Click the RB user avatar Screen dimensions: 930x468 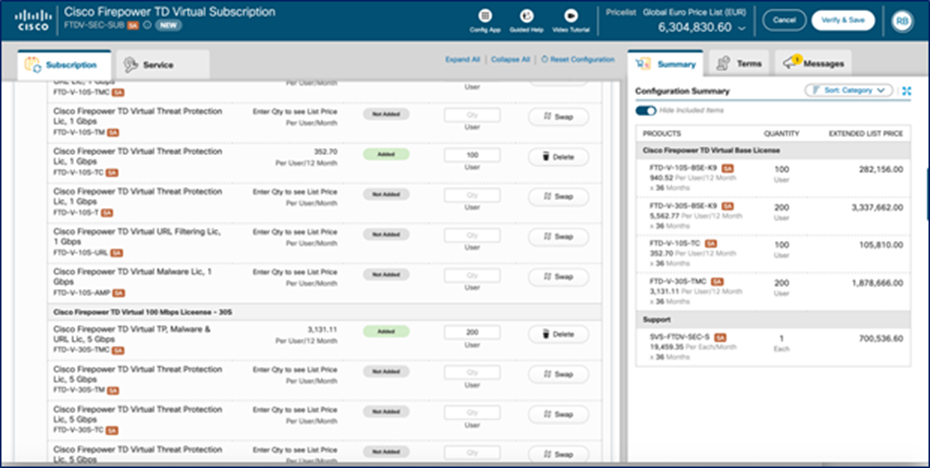coord(902,21)
